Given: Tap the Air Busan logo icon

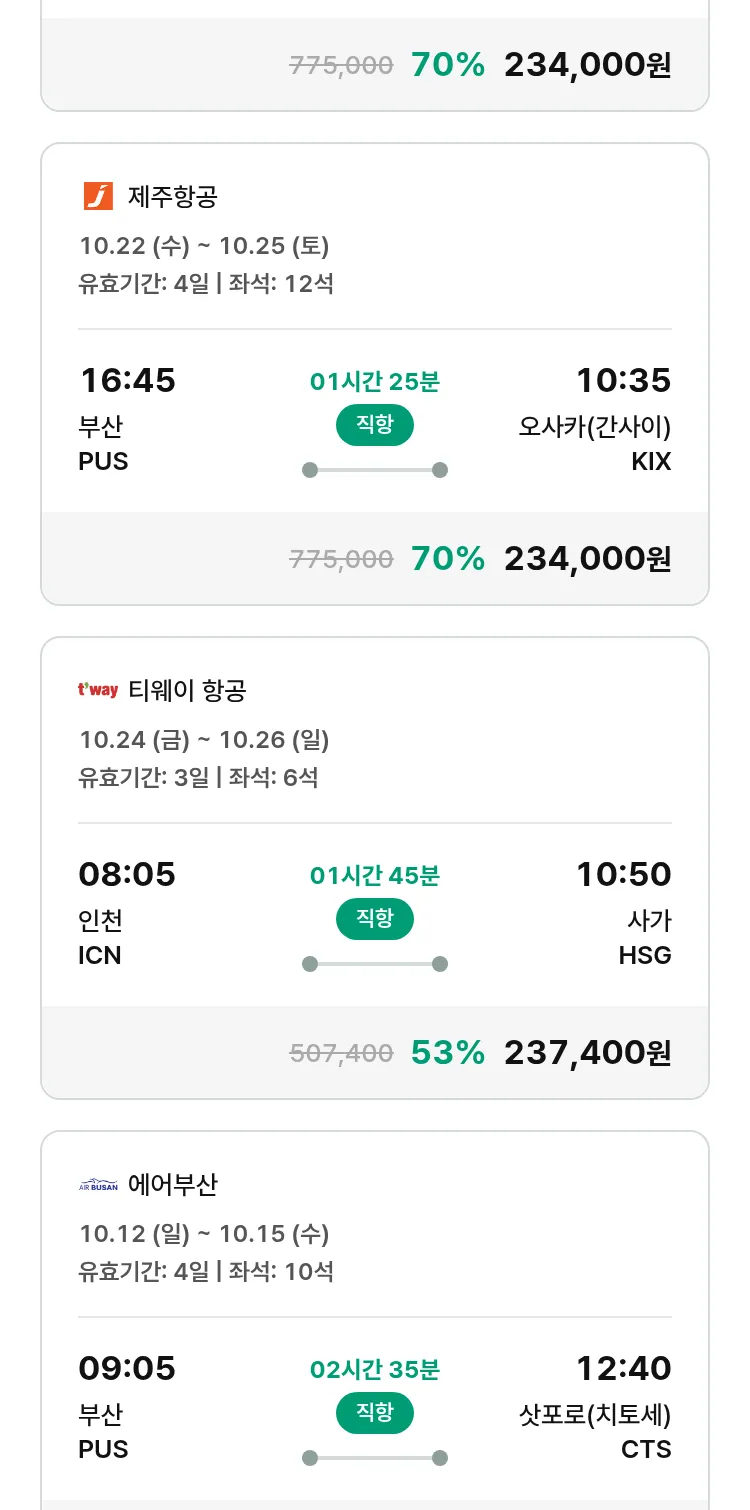Looking at the screenshot, I should 98,1185.
